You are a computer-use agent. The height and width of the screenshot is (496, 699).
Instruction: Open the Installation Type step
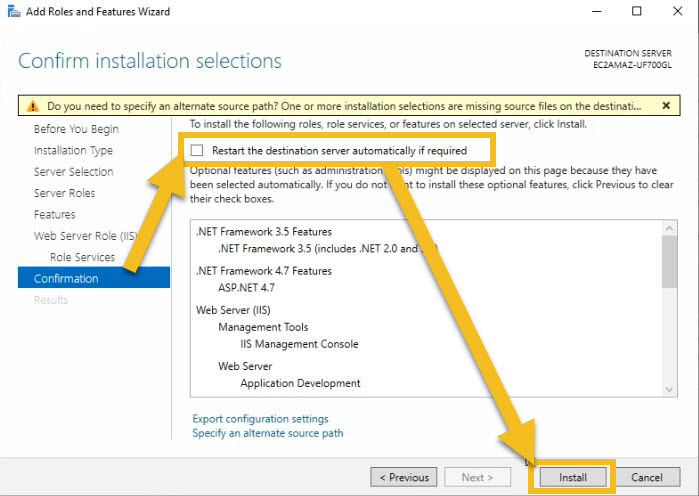(x=73, y=151)
